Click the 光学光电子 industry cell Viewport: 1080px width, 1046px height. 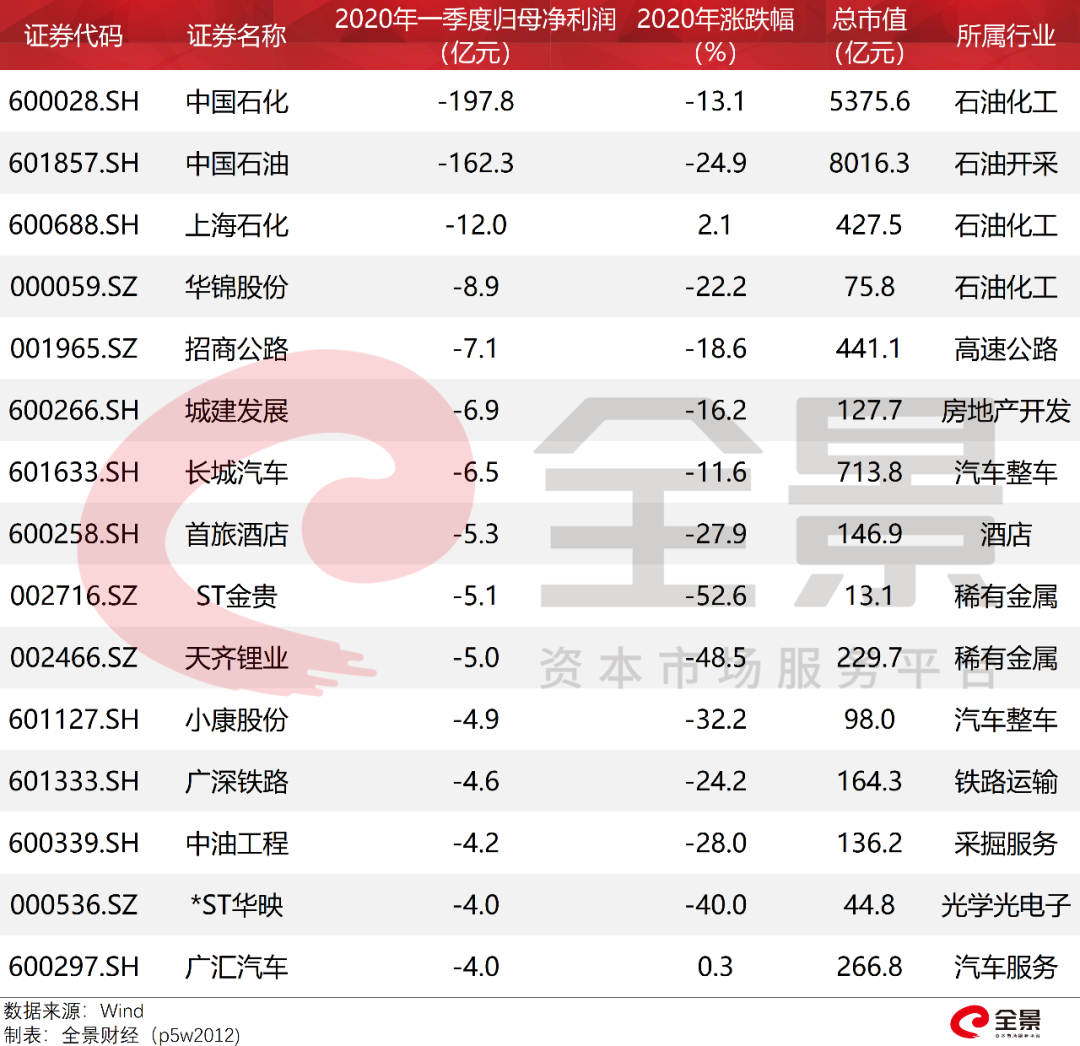(1006, 905)
